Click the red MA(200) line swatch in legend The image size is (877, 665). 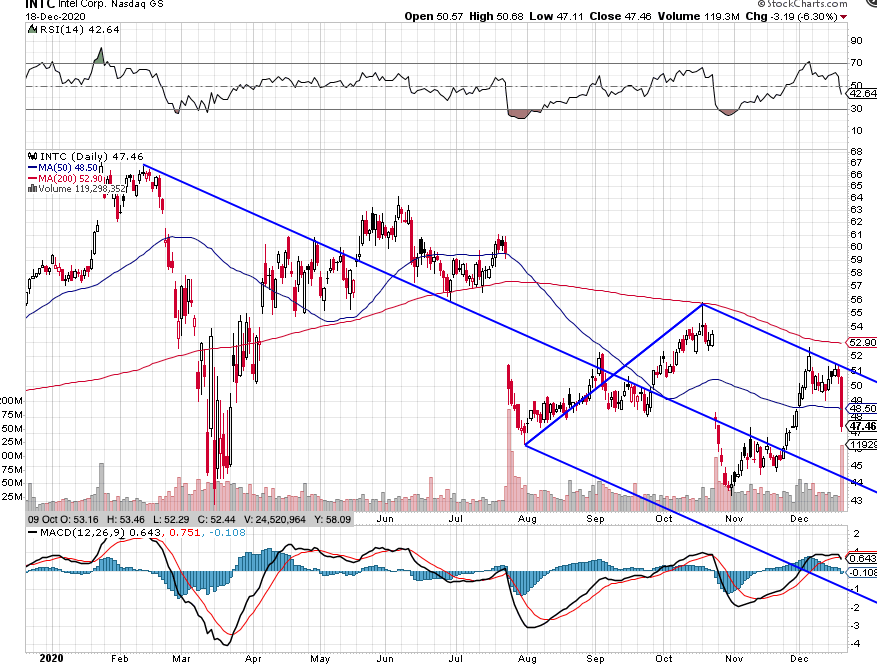tap(32, 178)
